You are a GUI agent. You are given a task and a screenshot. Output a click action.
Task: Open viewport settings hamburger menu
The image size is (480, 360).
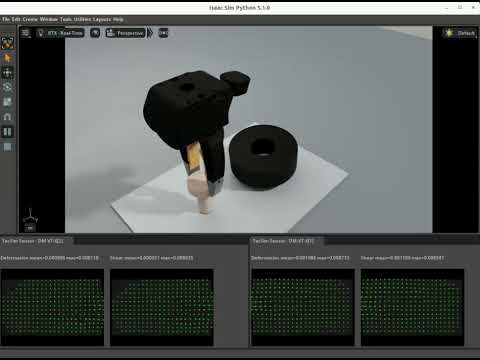[26, 33]
